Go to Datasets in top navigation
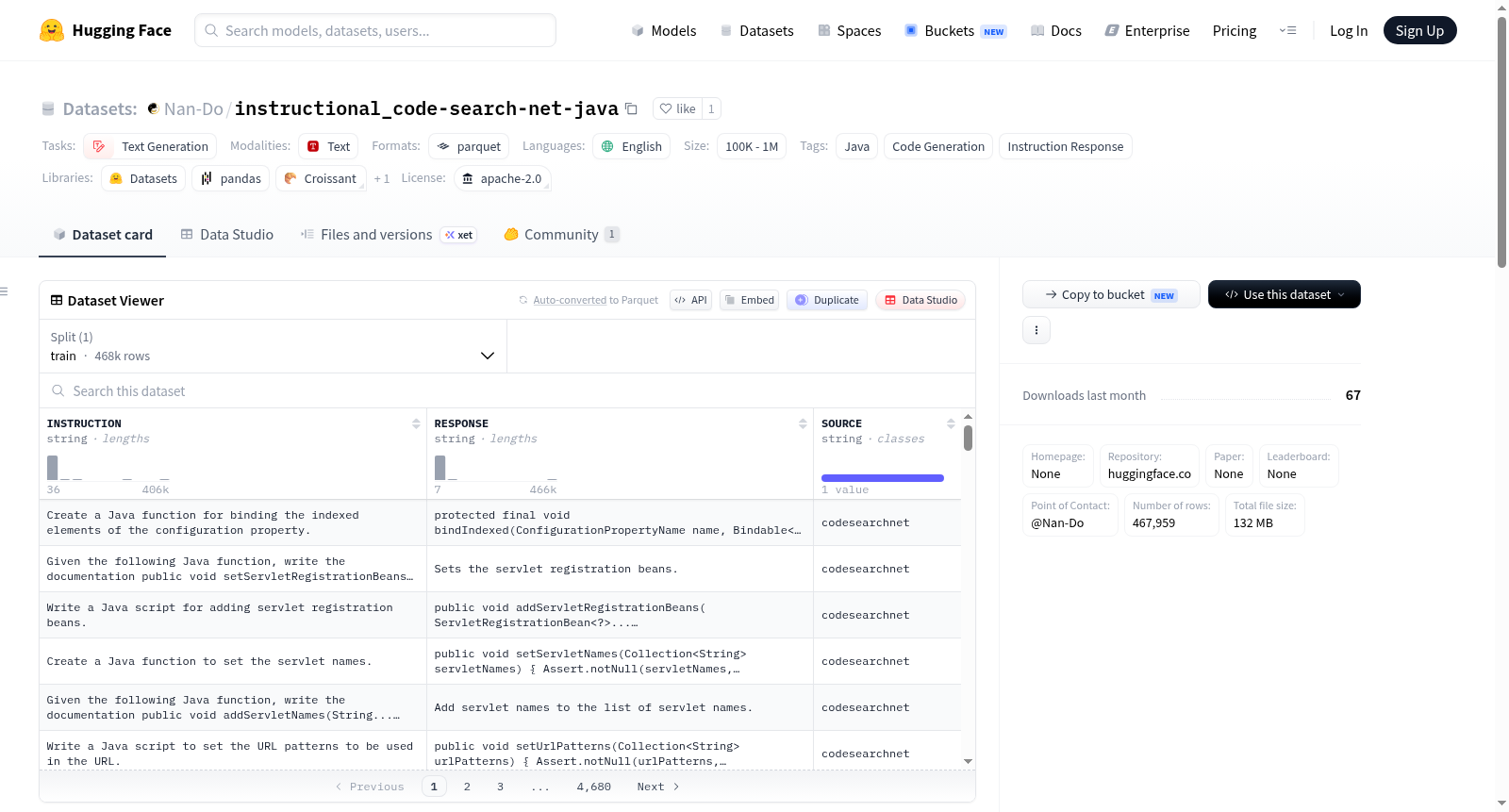This screenshot has height=812, width=1509. coord(756,30)
